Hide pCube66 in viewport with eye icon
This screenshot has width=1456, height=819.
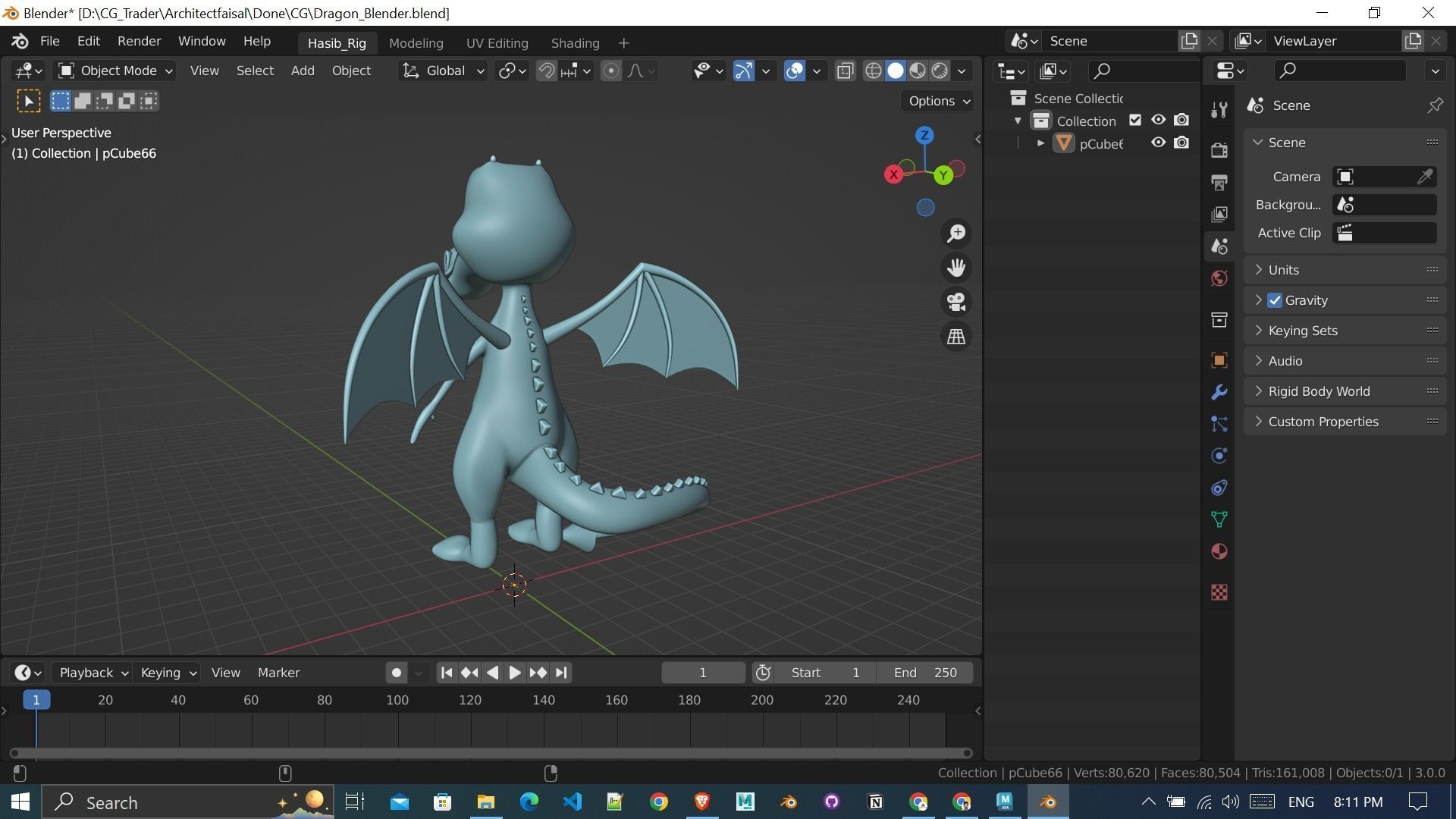coord(1158,143)
